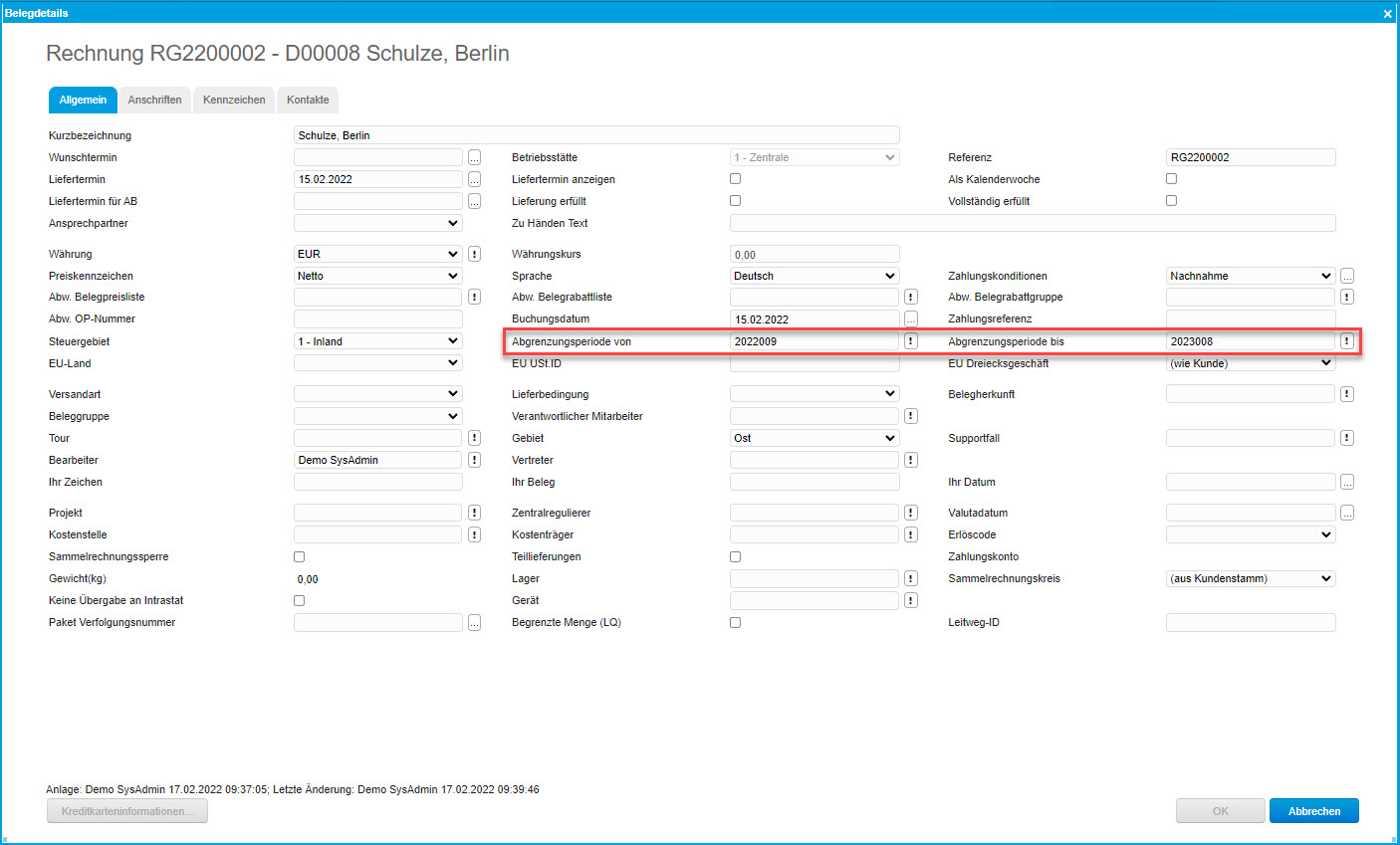The width and height of the screenshot is (1400, 845).
Task: Open ellipsis button beside Zahlungskonditionen
Action: coord(1347,276)
